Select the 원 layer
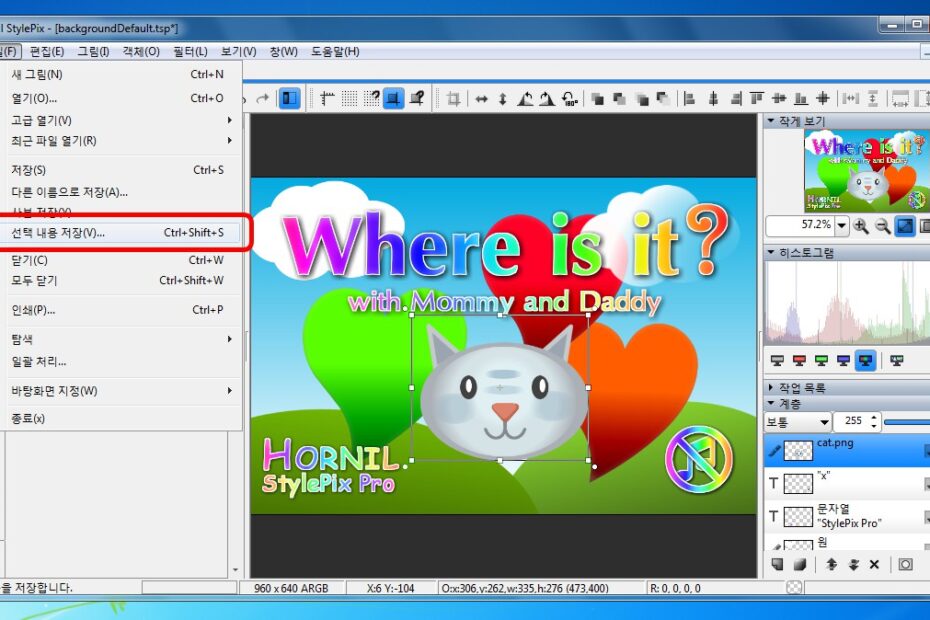This screenshot has height=620, width=930. point(847,542)
